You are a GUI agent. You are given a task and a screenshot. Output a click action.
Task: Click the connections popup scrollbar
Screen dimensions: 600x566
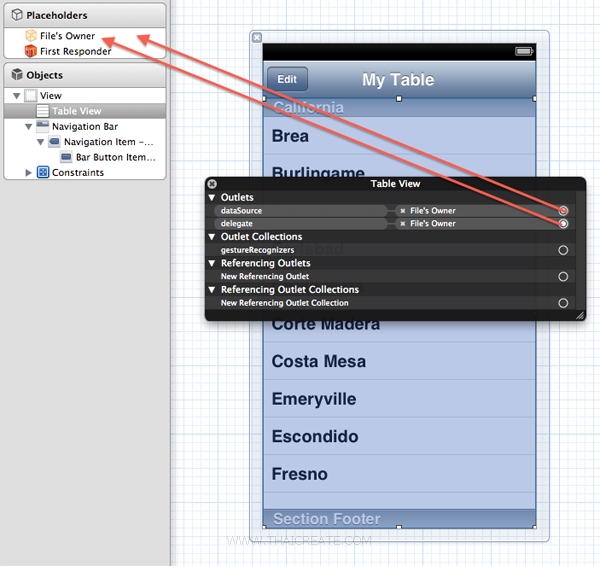point(580,251)
